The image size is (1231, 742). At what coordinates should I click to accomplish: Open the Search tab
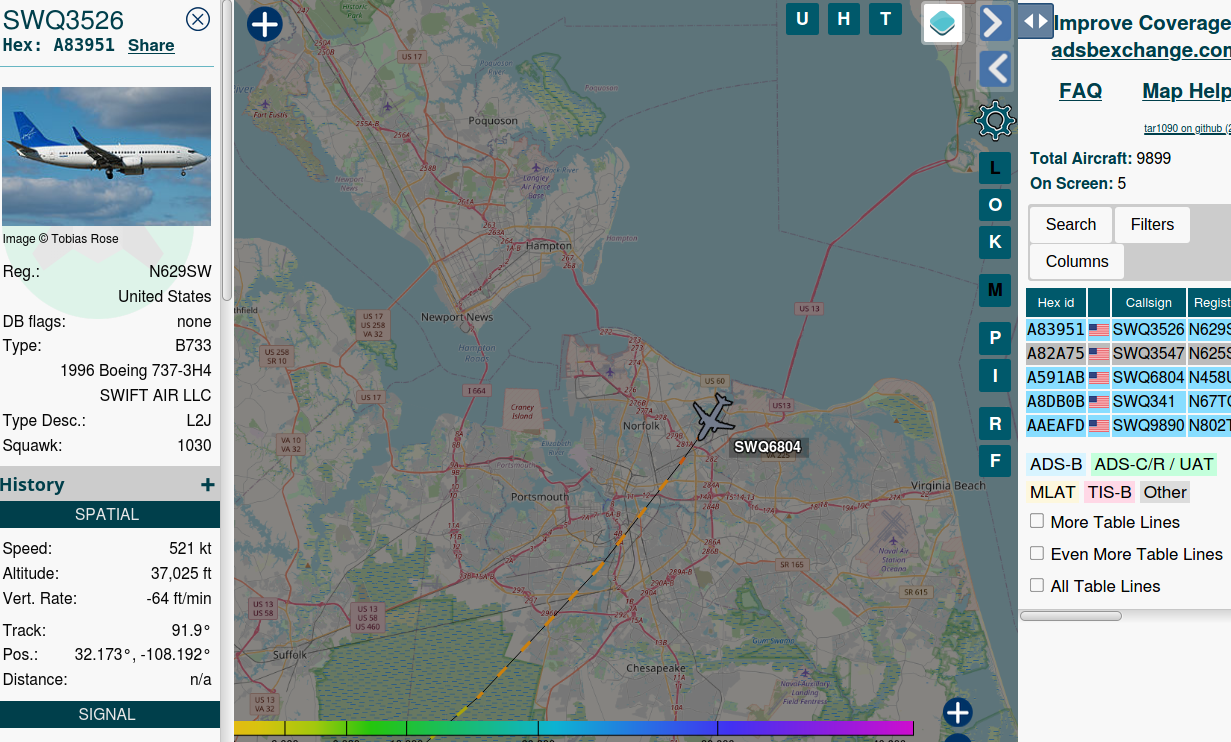tap(1071, 225)
